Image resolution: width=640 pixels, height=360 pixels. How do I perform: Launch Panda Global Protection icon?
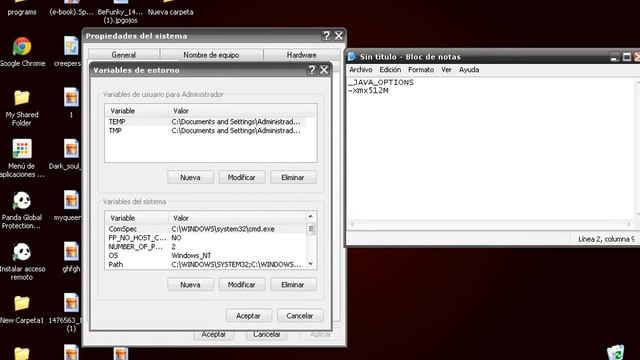22,200
